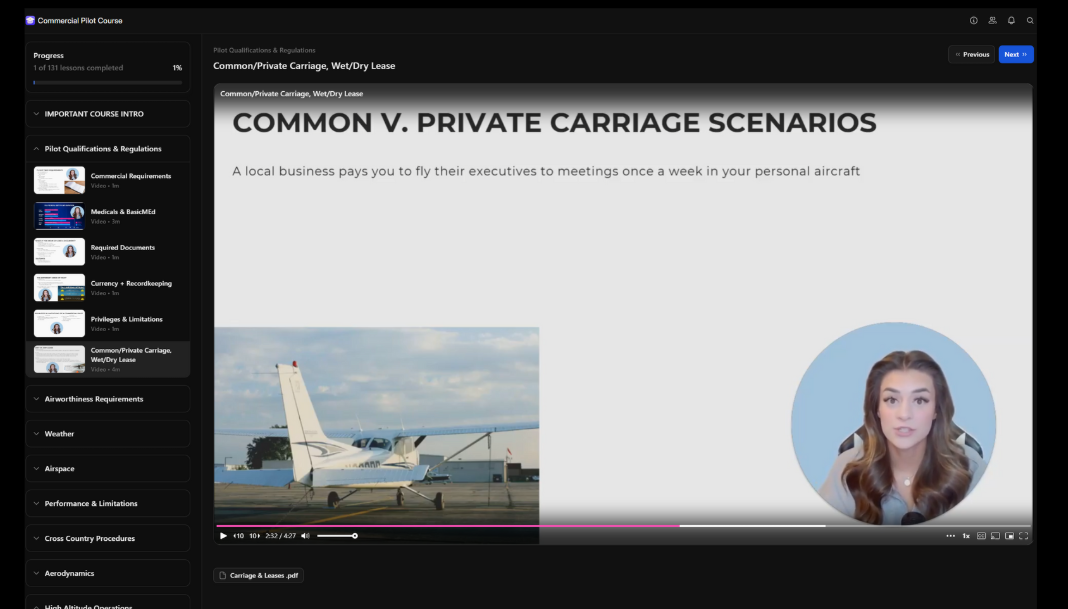Open the search icon in top bar

[x=1030, y=19]
